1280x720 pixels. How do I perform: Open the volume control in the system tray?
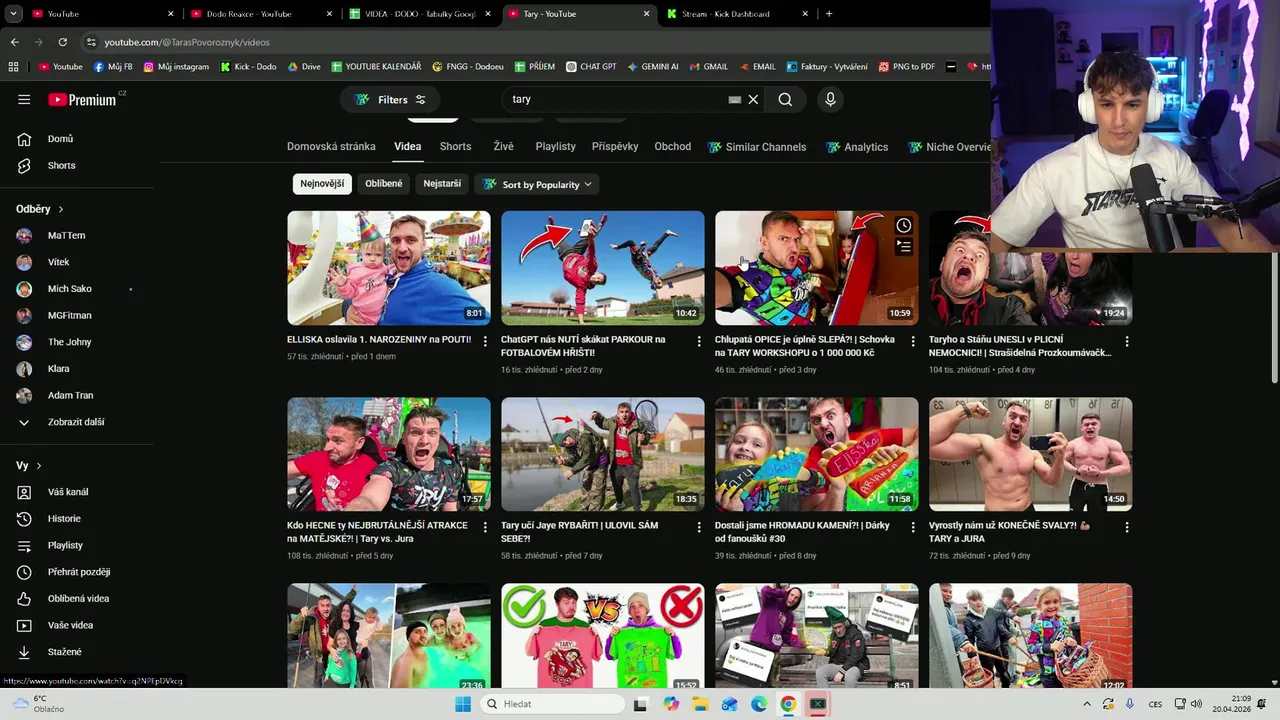pos(1196,704)
